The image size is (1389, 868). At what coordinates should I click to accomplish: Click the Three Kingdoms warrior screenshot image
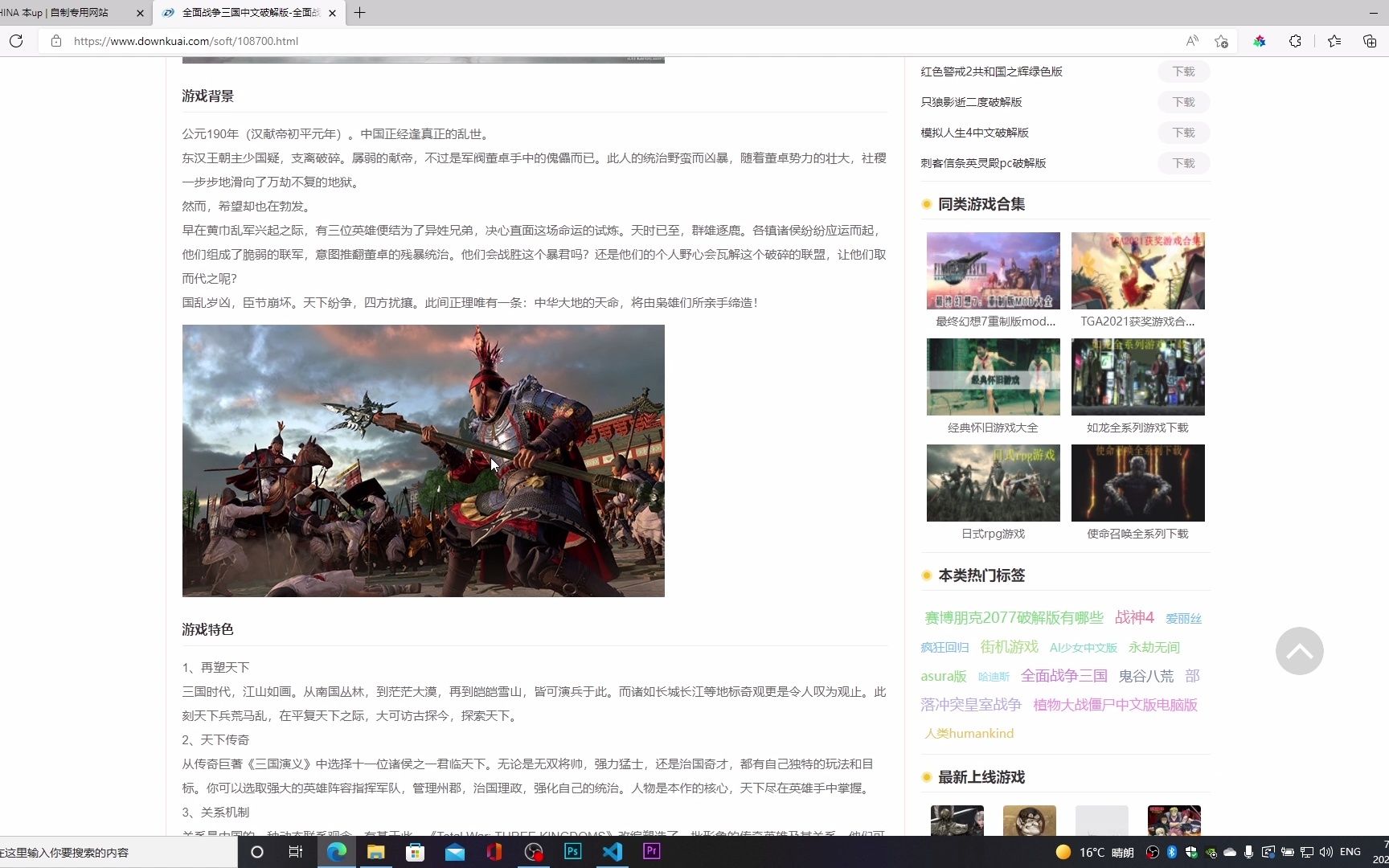424,461
